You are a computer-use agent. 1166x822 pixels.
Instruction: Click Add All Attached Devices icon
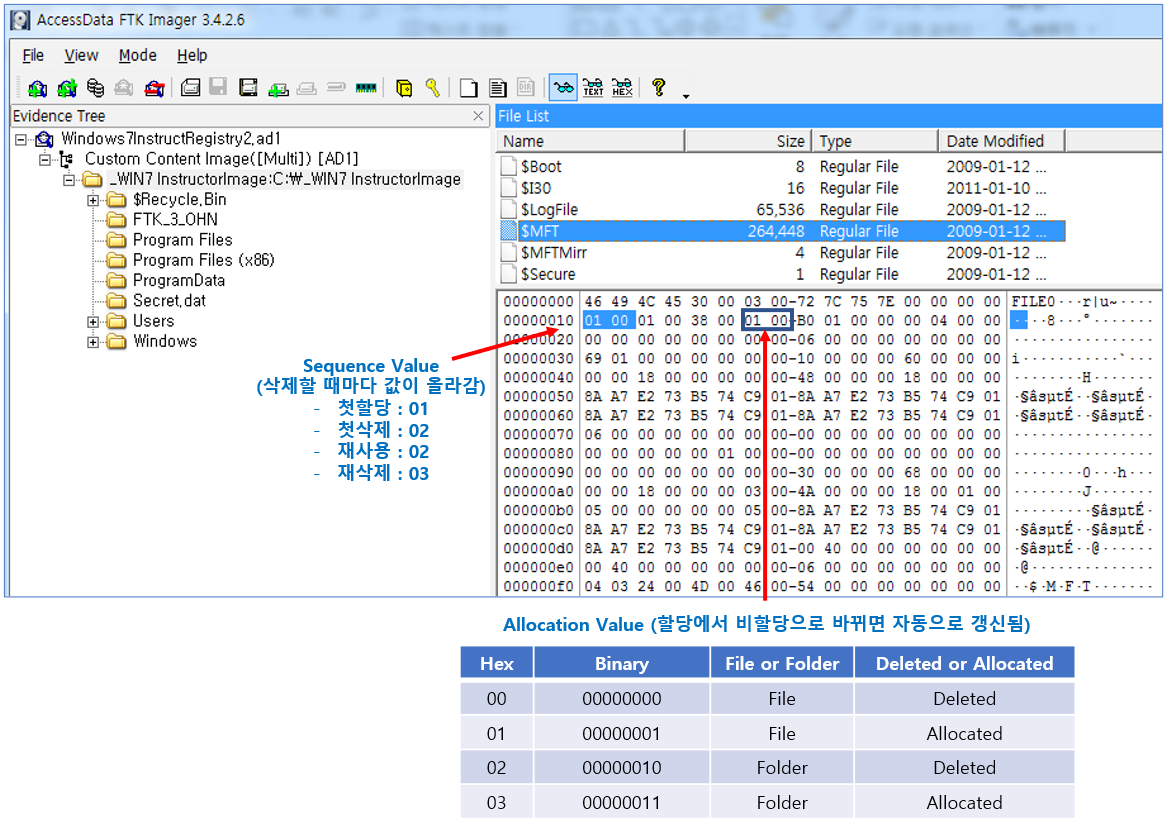[x=67, y=88]
